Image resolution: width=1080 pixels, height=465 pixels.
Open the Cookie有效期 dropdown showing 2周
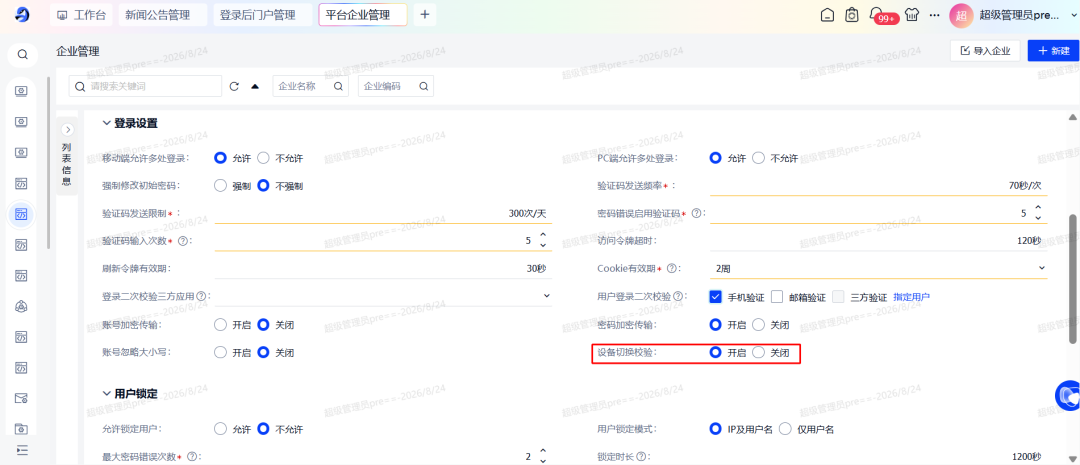tap(879, 267)
